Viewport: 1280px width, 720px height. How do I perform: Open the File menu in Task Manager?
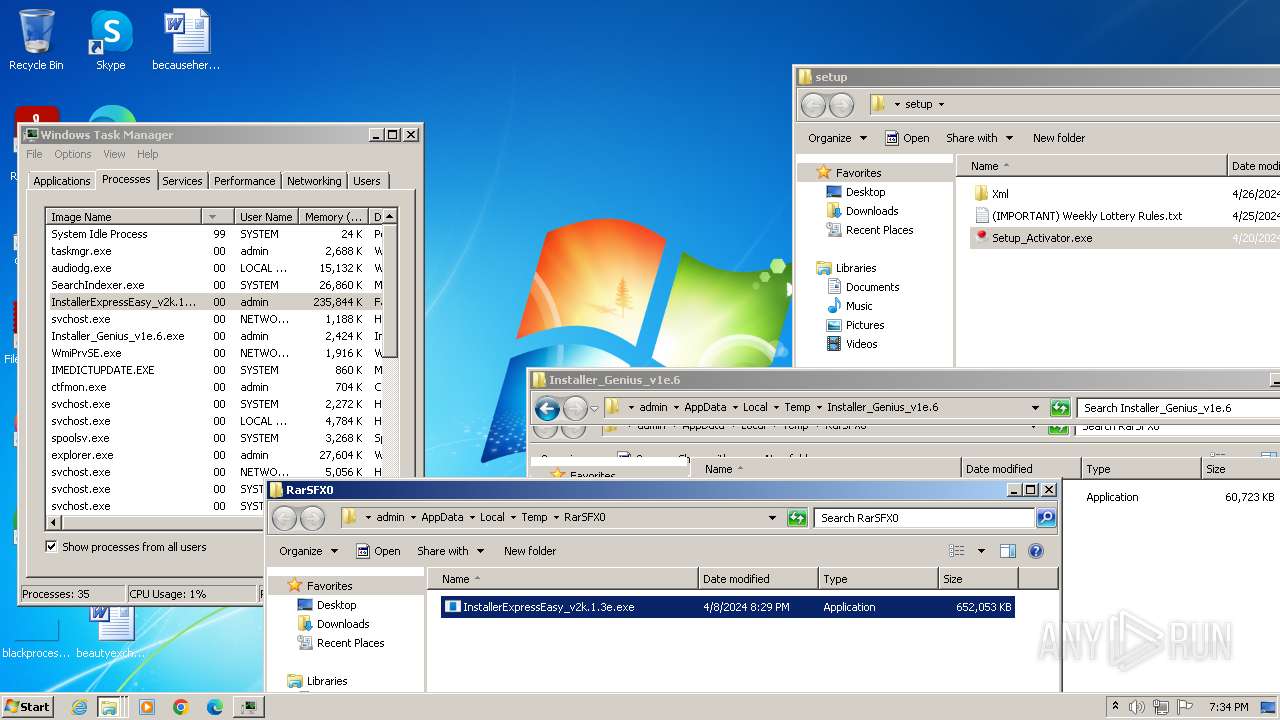coord(34,154)
